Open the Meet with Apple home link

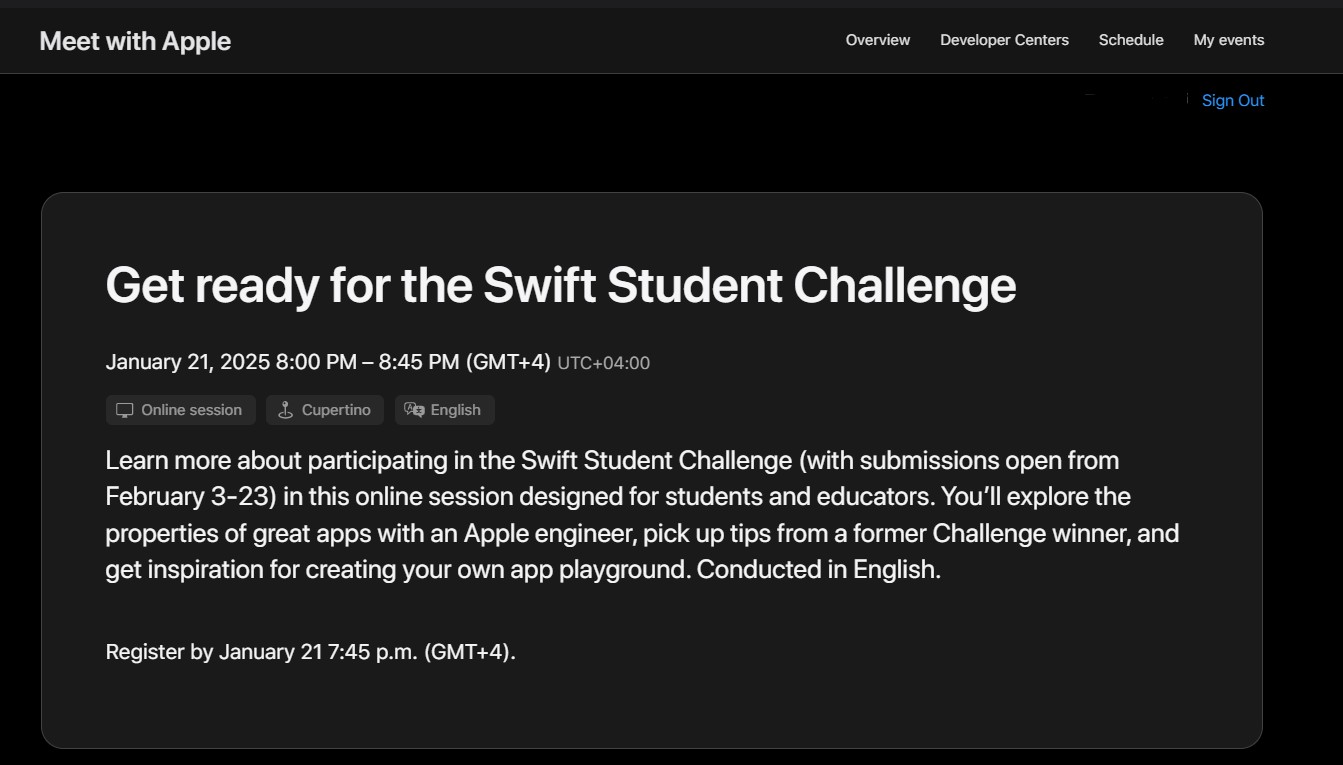click(135, 41)
